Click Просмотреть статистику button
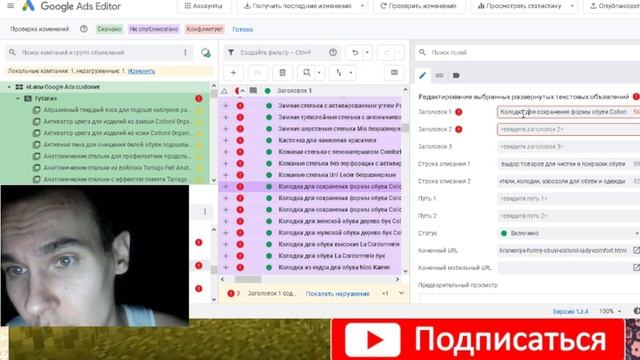The height and width of the screenshot is (360, 640). pyautogui.click(x=519, y=6)
